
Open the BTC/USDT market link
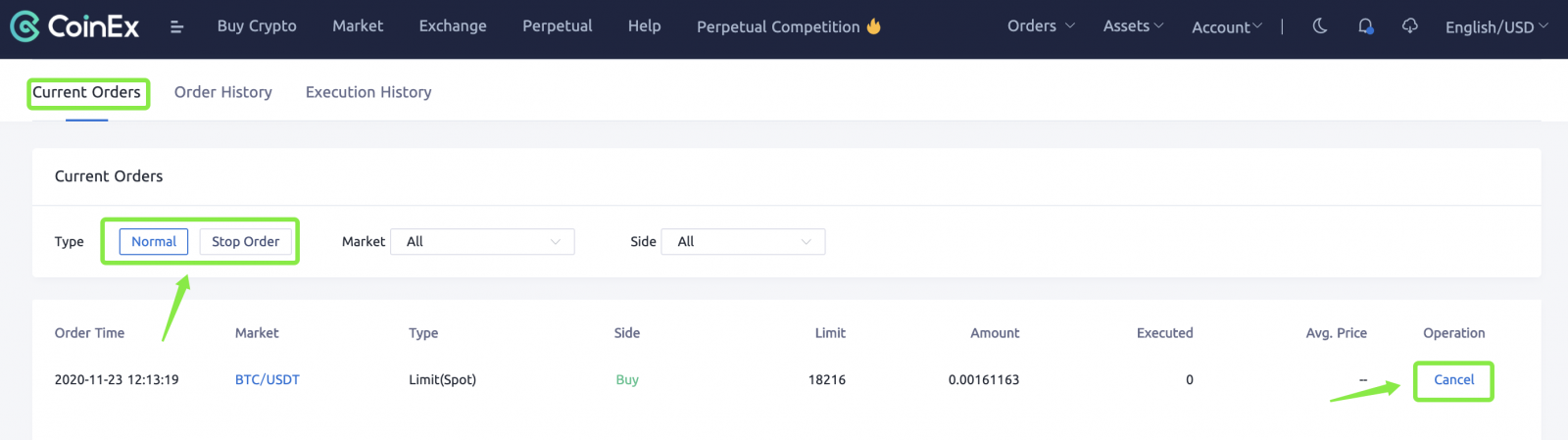[x=268, y=380]
